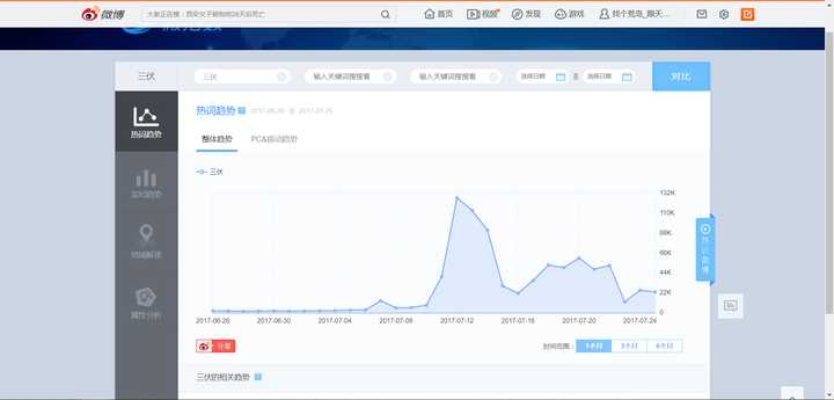Toggle the 三伏 legend series on chart
This screenshot has height=400, width=834.
click(x=210, y=172)
